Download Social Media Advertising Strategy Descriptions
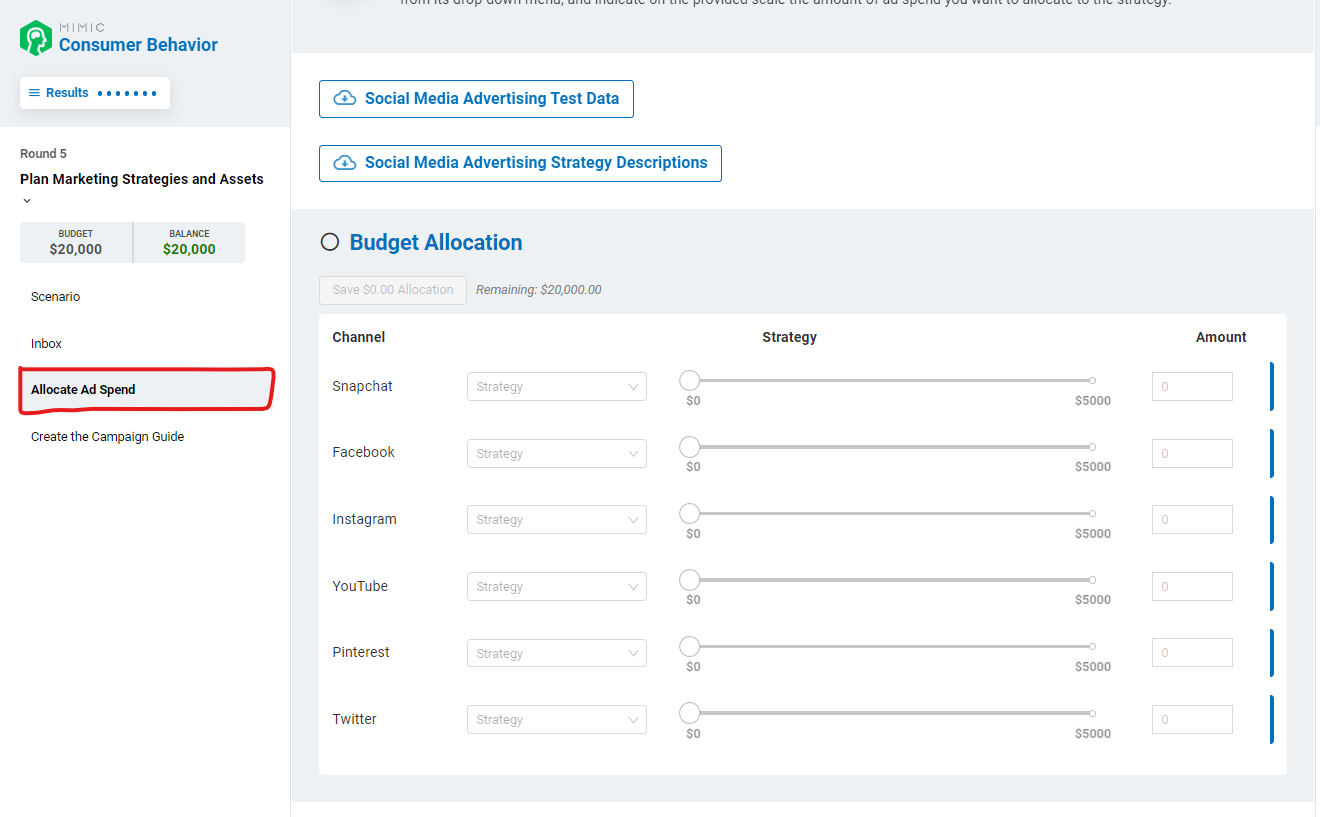Screen dimensions: 1320x817 point(520,163)
